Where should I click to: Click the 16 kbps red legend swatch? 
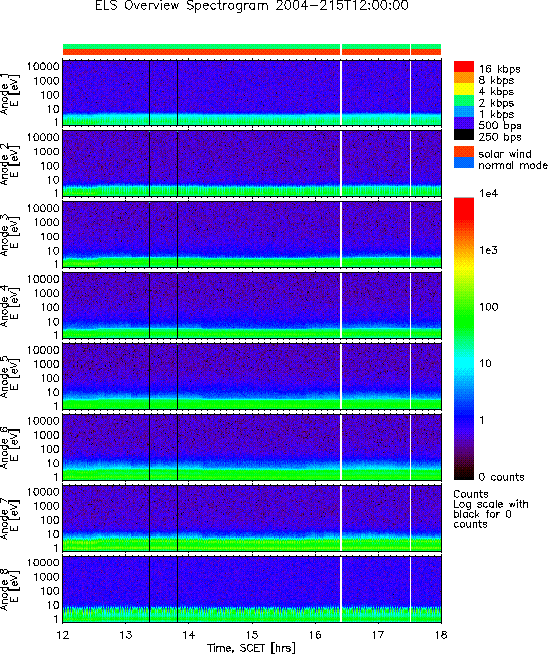(x=464, y=67)
